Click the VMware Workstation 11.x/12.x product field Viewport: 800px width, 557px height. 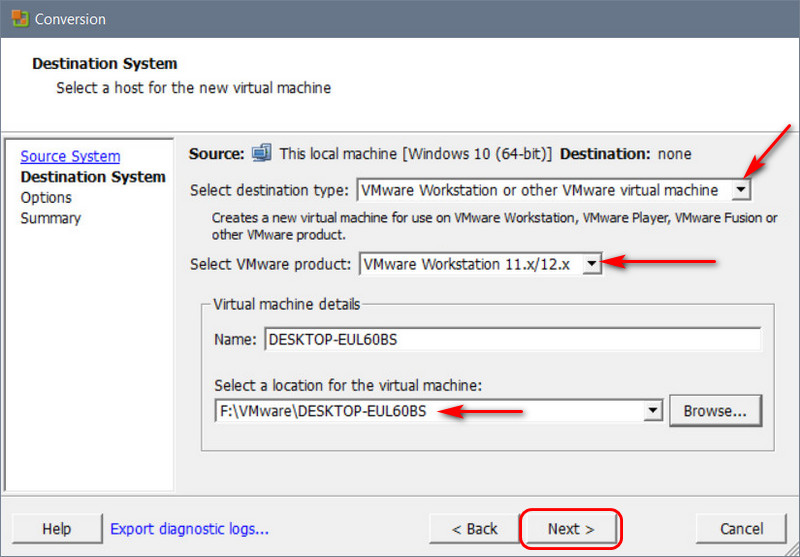pyautogui.click(x=469, y=264)
